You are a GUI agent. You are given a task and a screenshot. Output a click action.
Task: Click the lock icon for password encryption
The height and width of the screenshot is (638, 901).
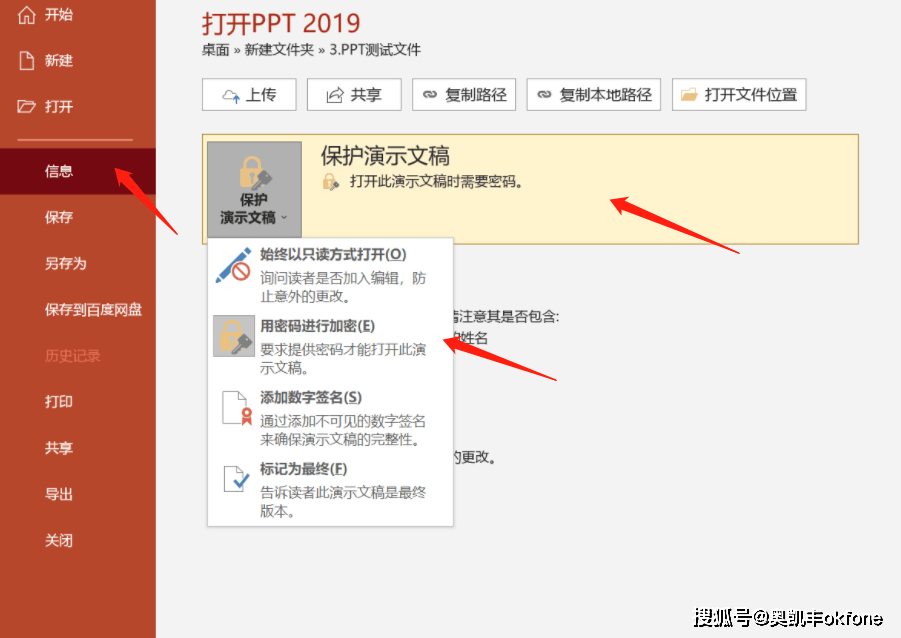pyautogui.click(x=234, y=336)
